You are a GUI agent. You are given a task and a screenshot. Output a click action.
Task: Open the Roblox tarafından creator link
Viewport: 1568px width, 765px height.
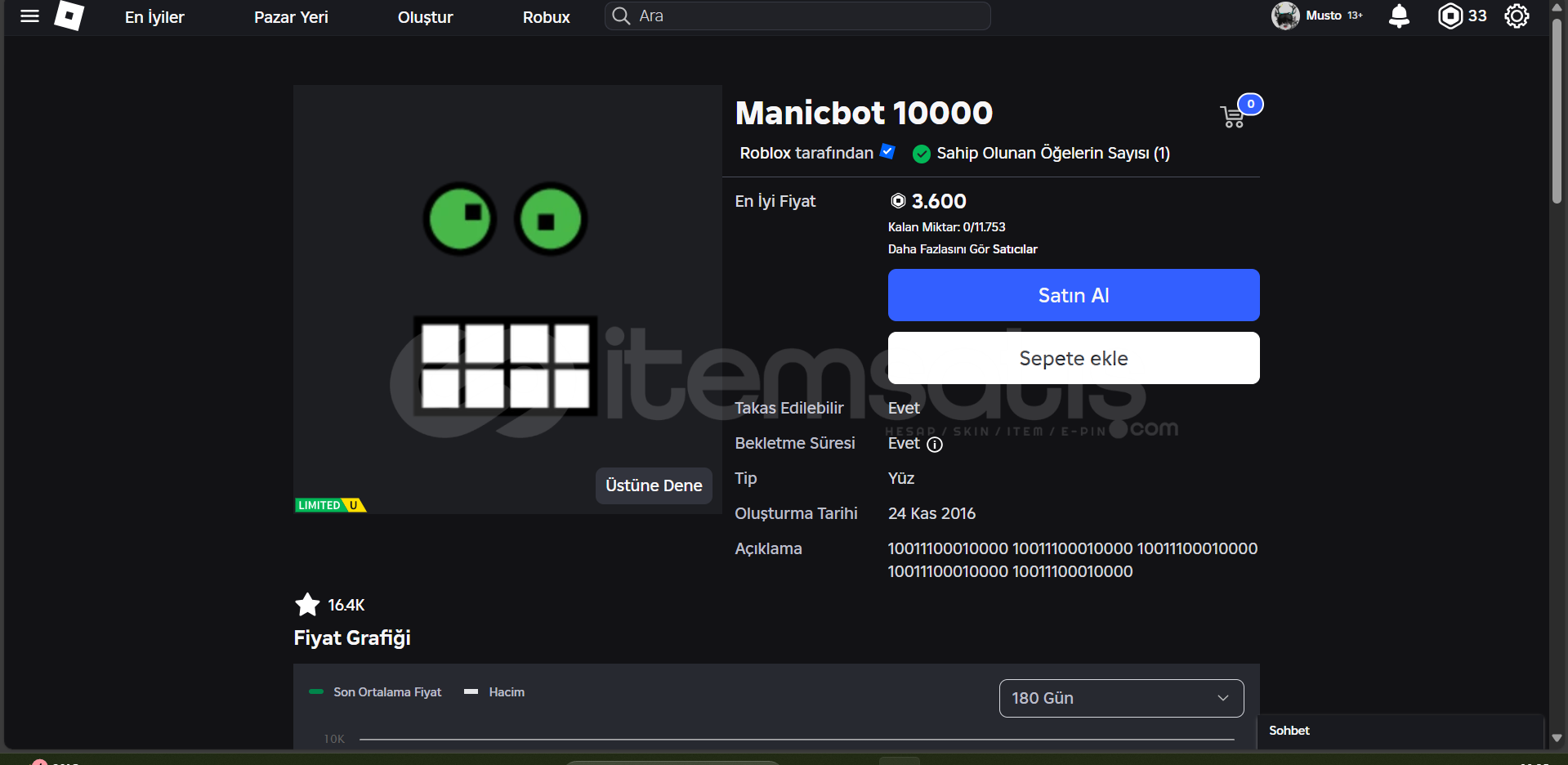806,153
